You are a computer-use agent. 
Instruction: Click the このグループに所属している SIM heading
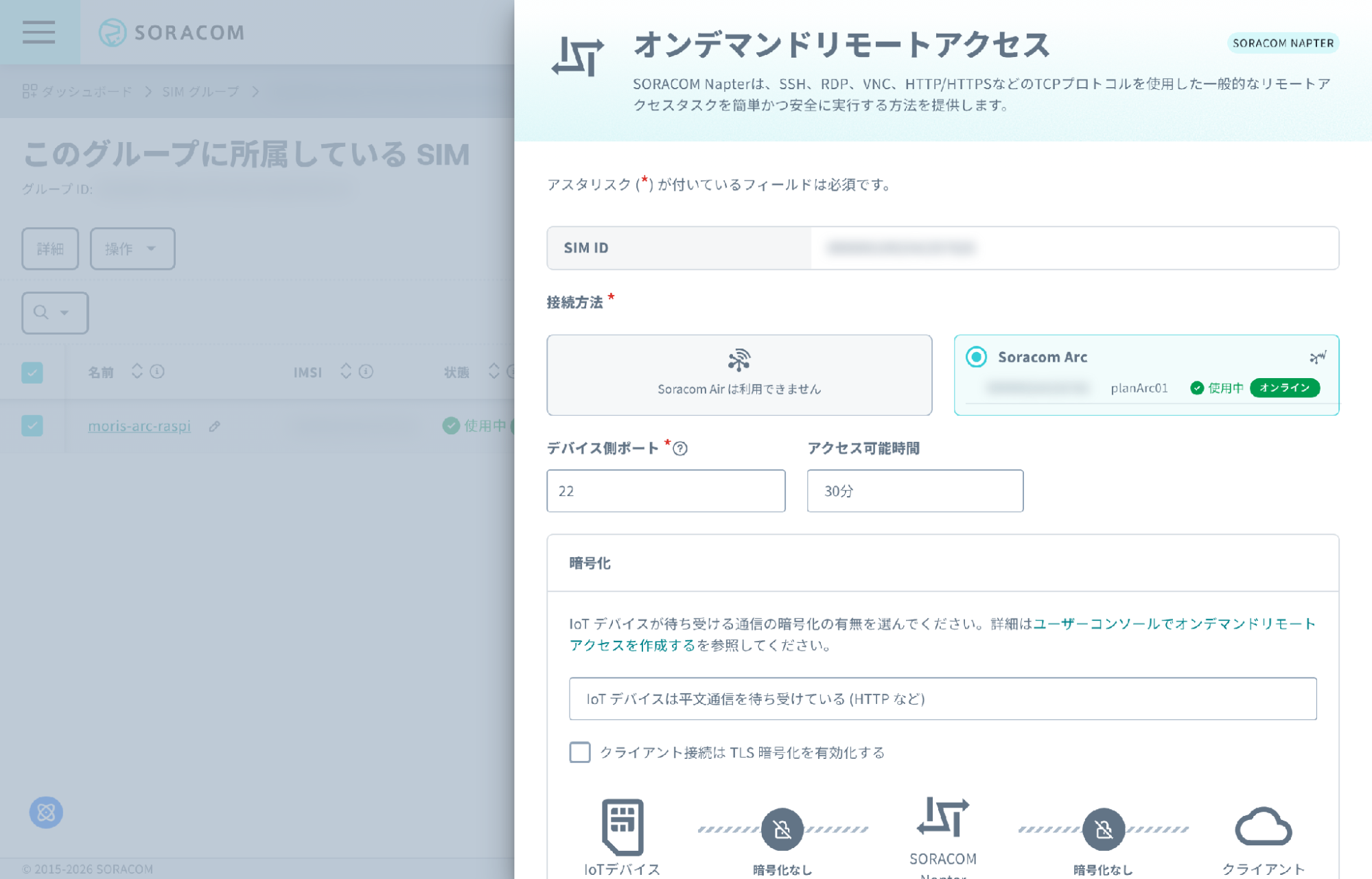pyautogui.click(x=246, y=154)
